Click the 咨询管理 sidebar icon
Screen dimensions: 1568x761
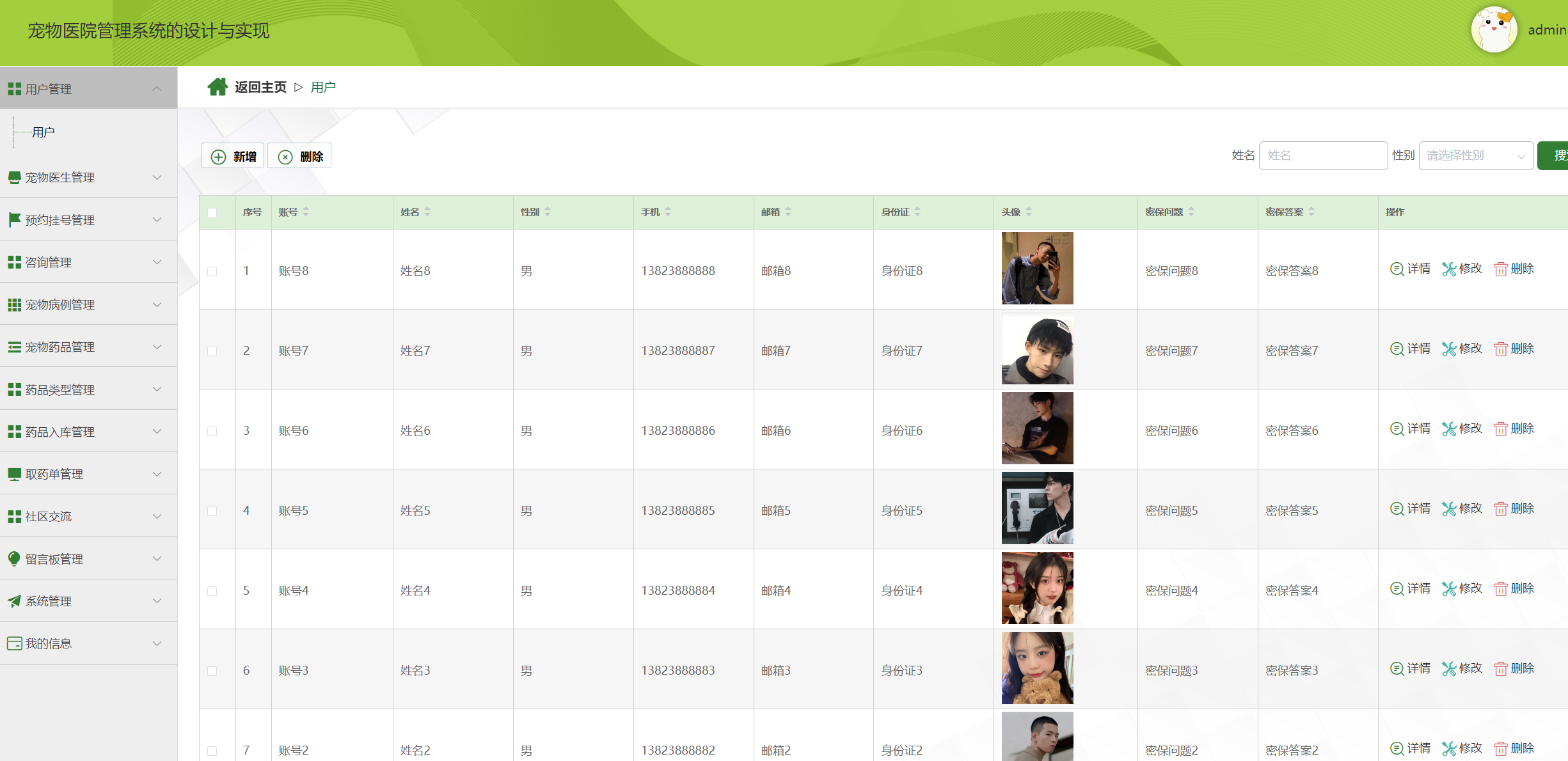[x=14, y=262]
